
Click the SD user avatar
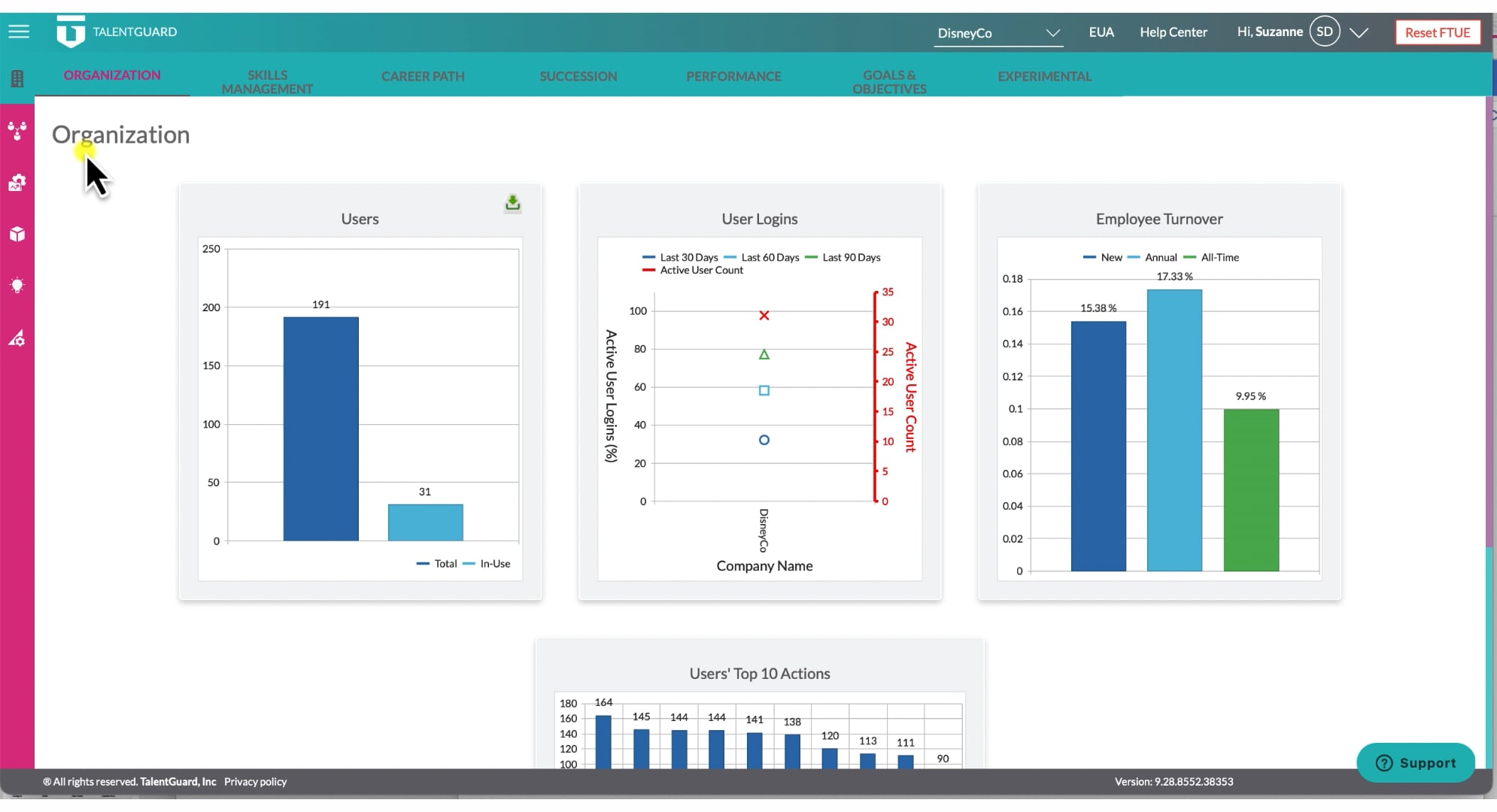1325,32
